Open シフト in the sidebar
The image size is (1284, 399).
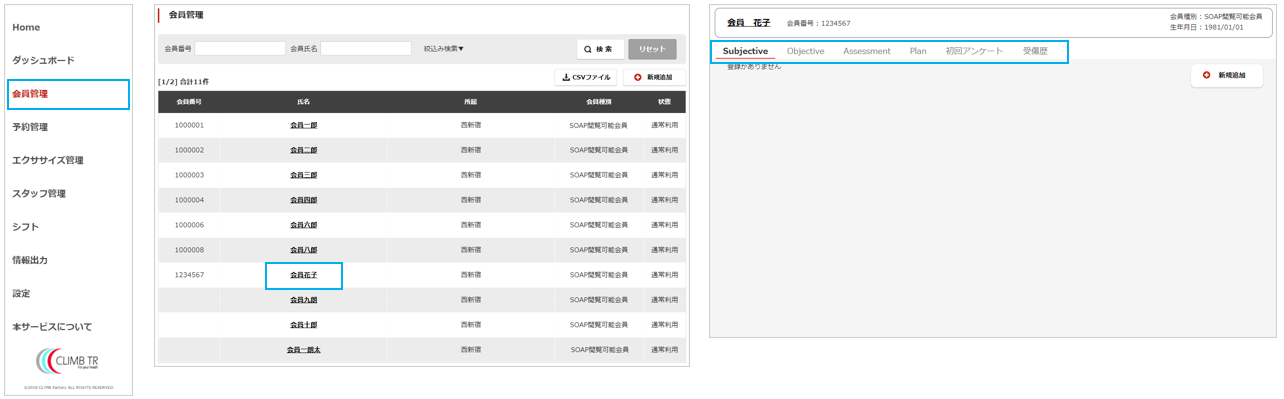coord(25,227)
